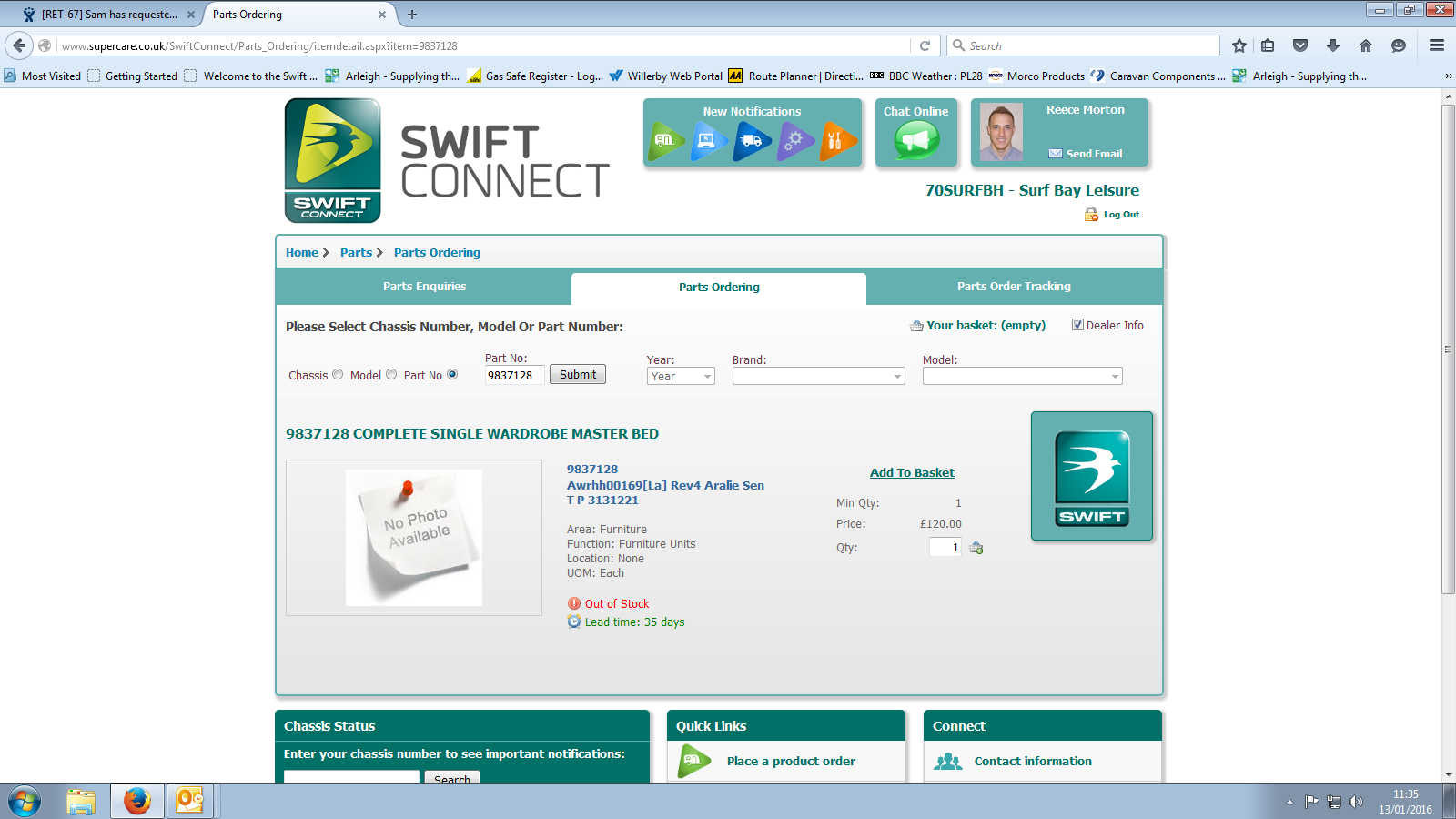
Task: Open the Contact information link
Action: [x=1033, y=762]
